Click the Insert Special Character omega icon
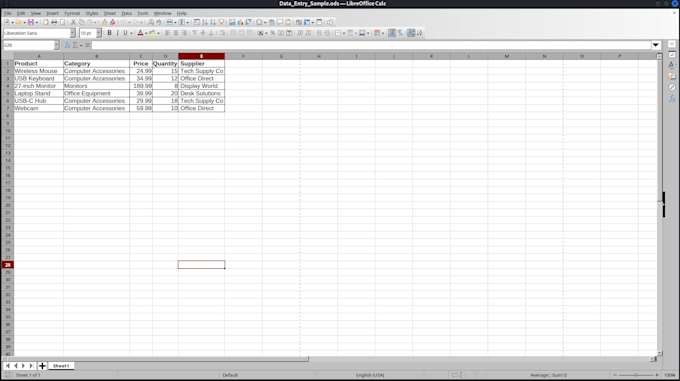The height and width of the screenshot is (381, 680). coord(259,22)
